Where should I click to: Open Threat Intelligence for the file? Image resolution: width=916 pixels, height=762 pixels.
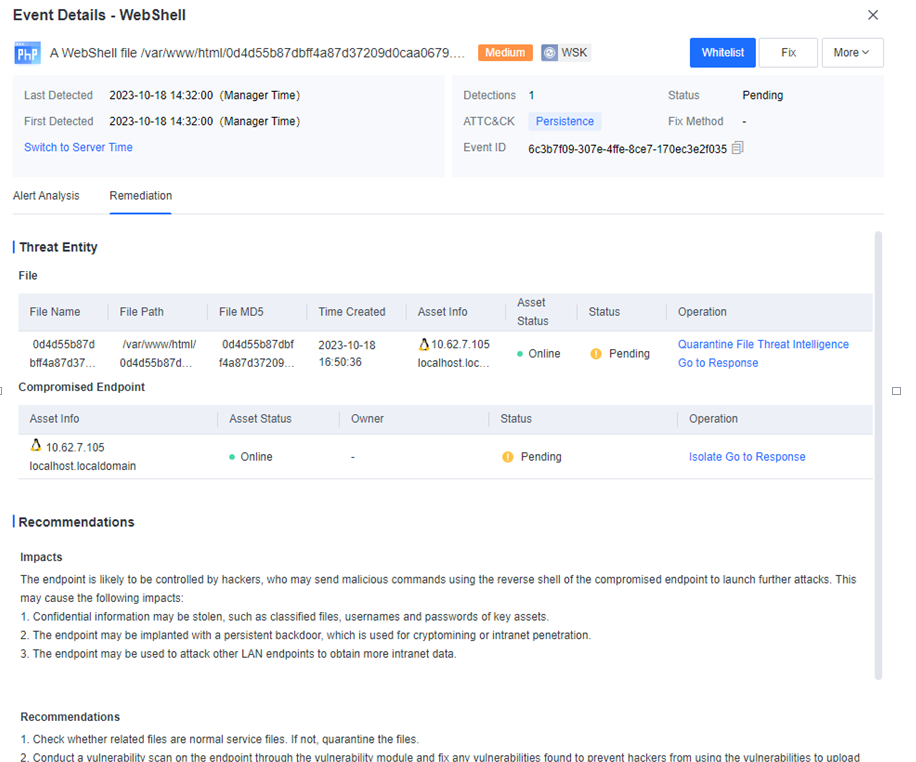tap(803, 344)
